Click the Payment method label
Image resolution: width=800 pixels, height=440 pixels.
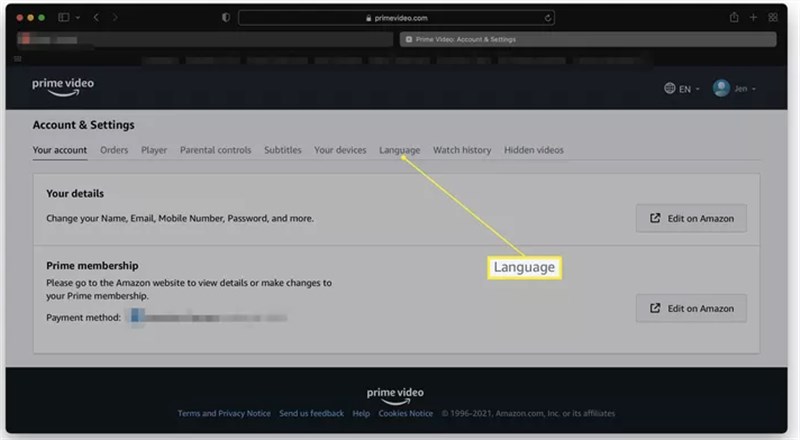[84, 317]
